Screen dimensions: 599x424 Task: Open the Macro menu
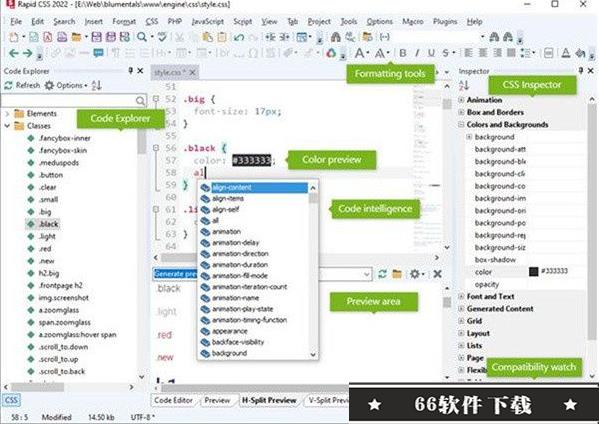pyautogui.click(x=413, y=21)
